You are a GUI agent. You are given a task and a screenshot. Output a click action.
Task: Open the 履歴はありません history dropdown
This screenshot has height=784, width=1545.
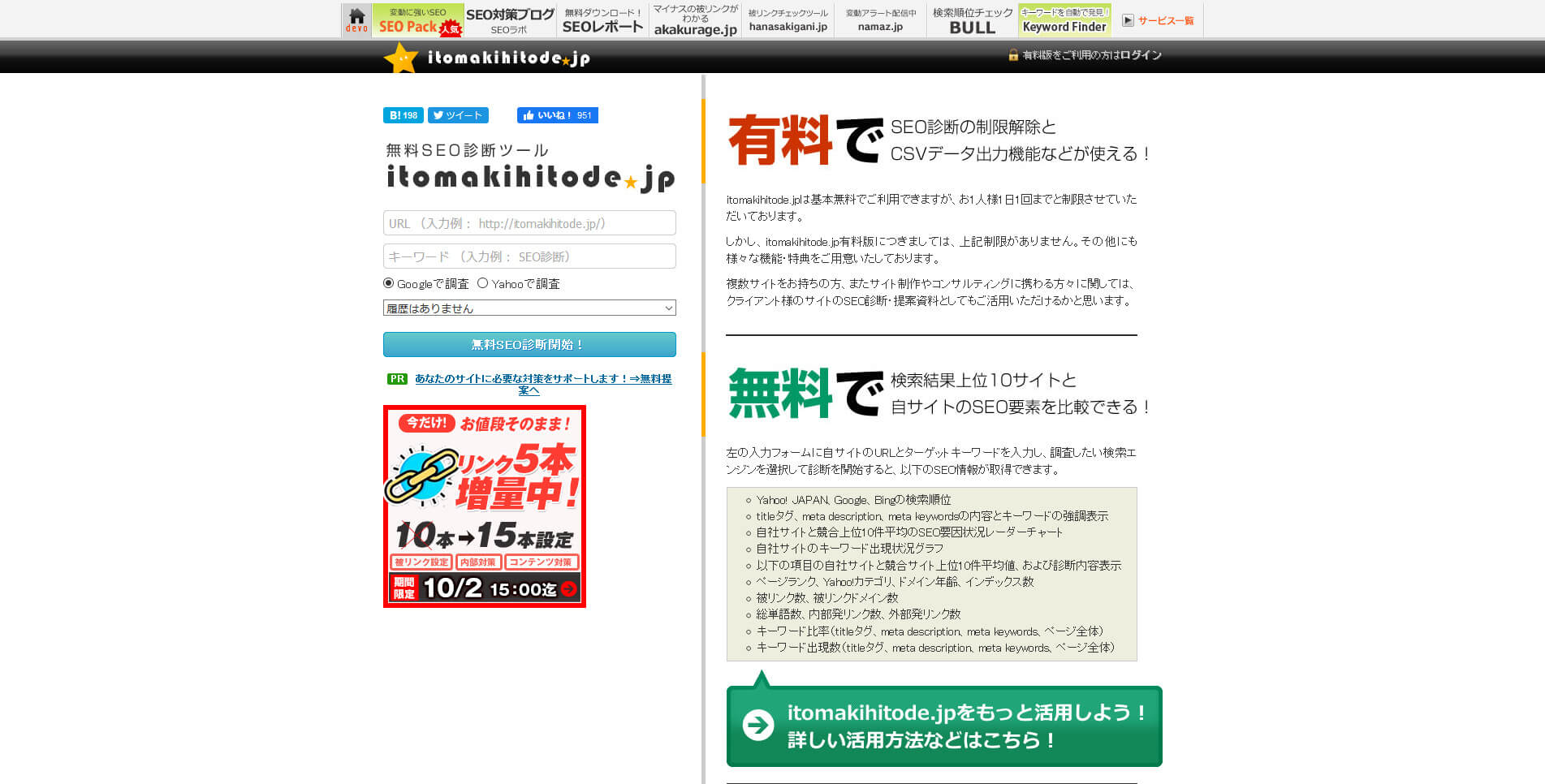529,308
